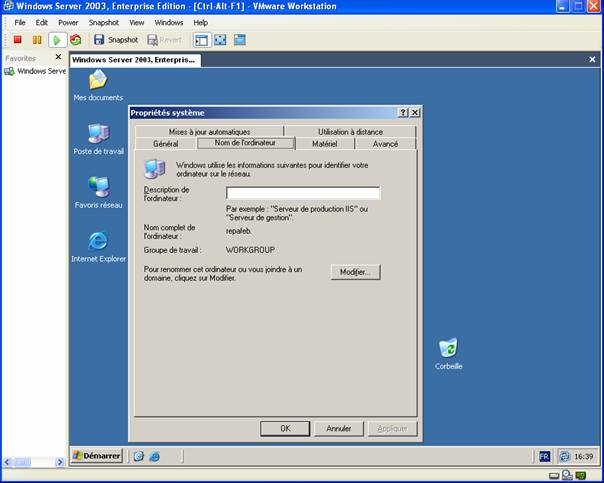Click the FR language indicator

[x=544, y=456]
